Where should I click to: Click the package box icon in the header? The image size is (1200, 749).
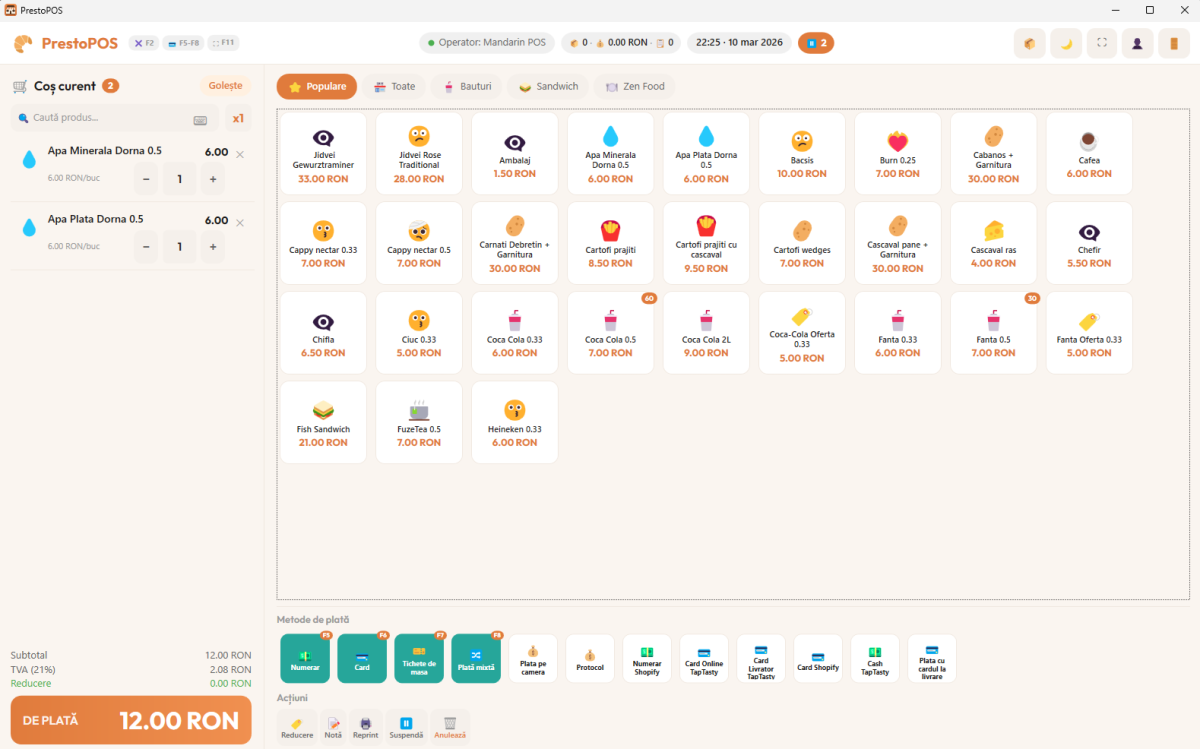[1029, 43]
